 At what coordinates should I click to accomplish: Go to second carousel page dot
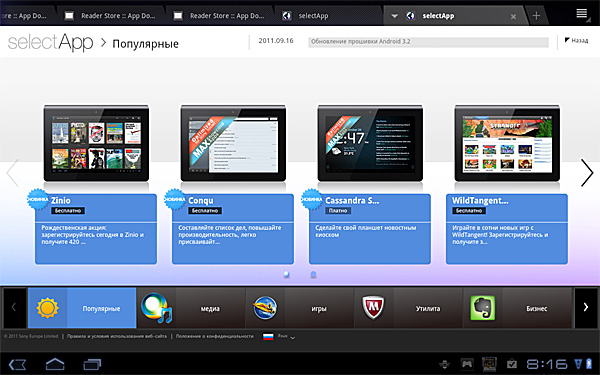pos(313,274)
